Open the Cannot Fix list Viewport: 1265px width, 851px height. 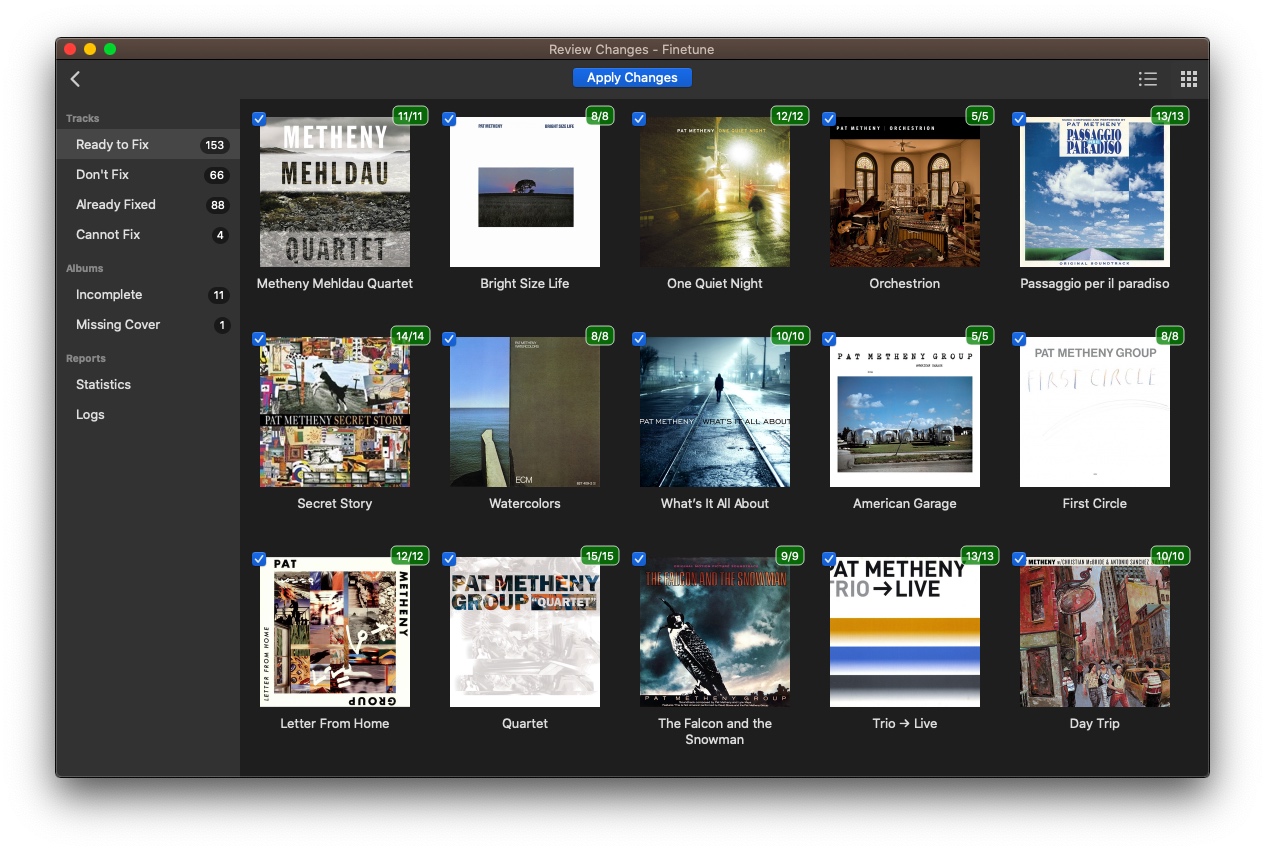148,234
